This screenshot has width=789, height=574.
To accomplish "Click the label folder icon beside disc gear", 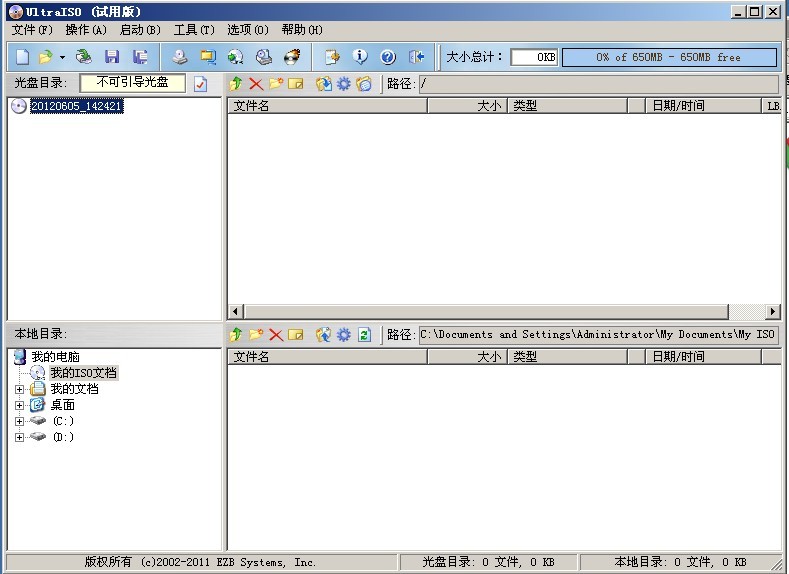I will click(364, 84).
